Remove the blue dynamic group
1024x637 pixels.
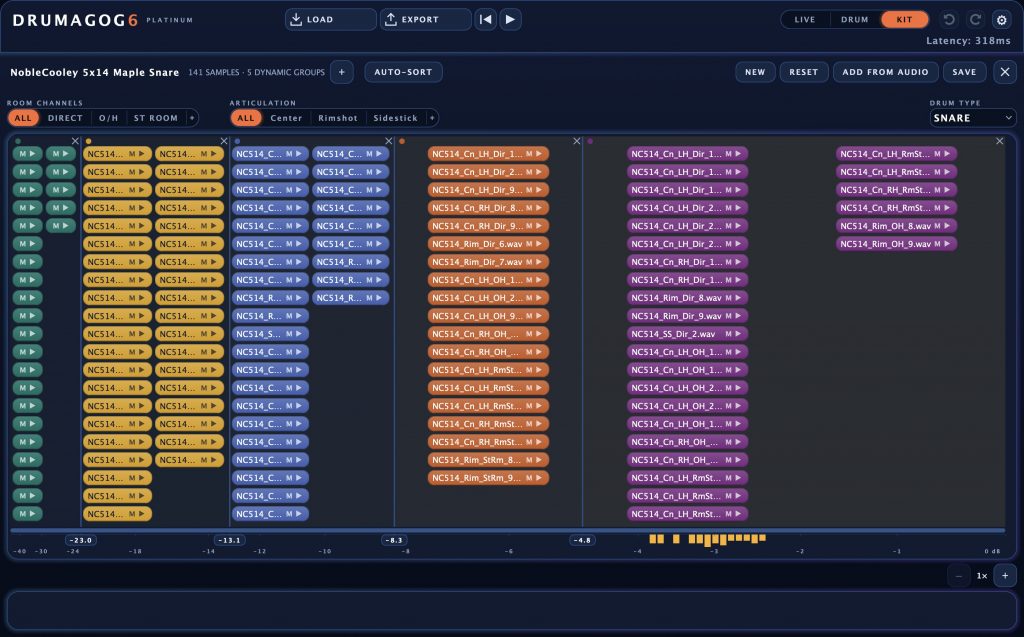tap(389, 141)
